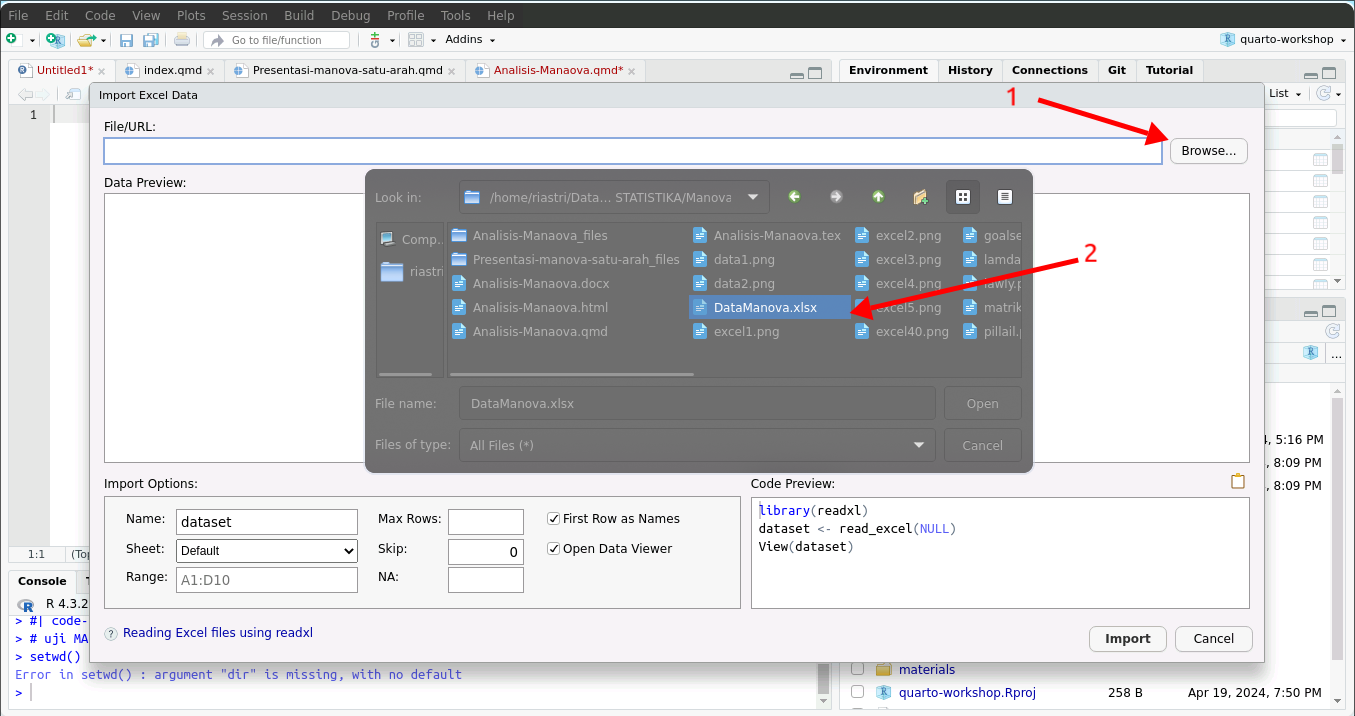Copy the code preview with the clipboard icon

pos(1238,482)
